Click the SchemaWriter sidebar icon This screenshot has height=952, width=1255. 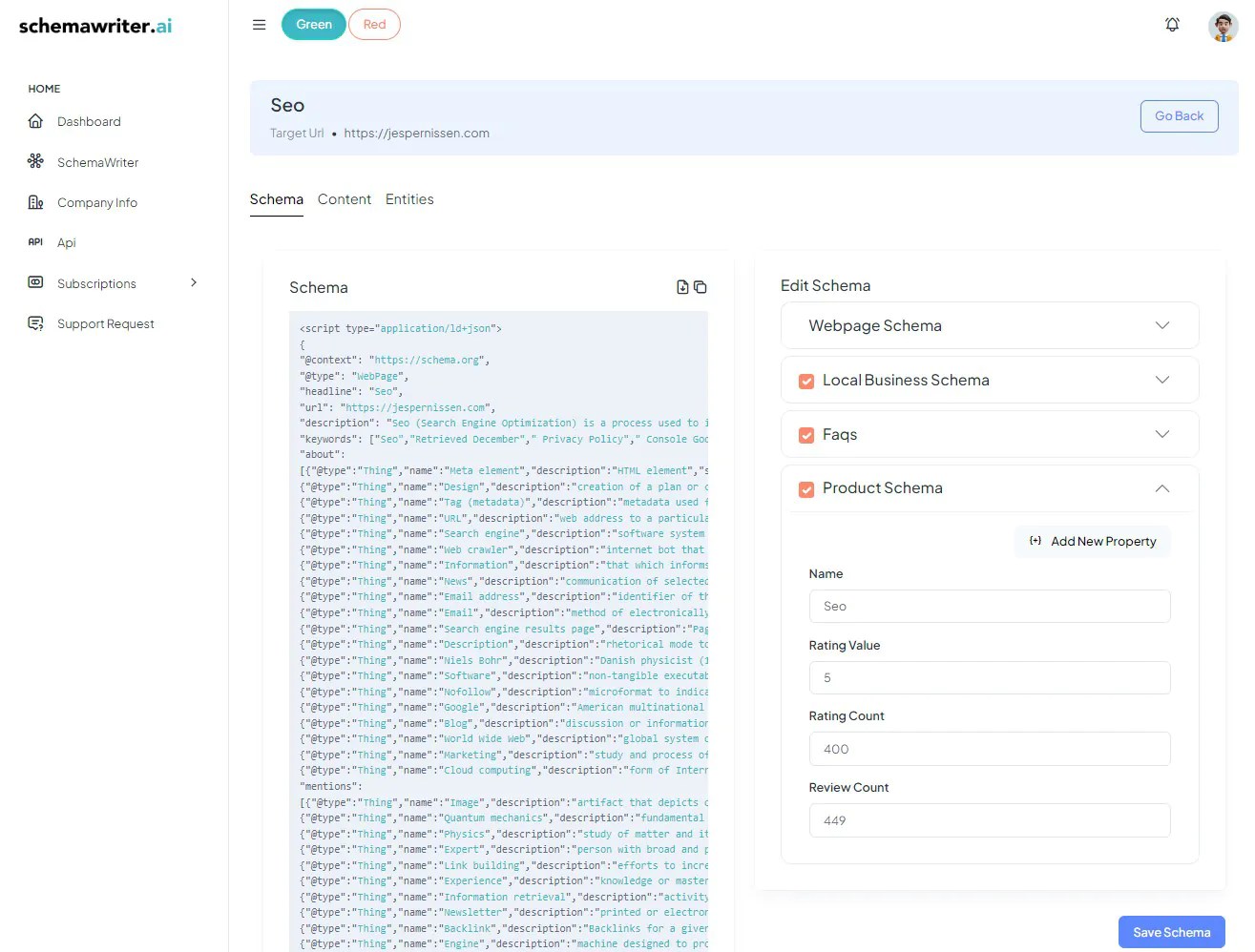coord(35,161)
